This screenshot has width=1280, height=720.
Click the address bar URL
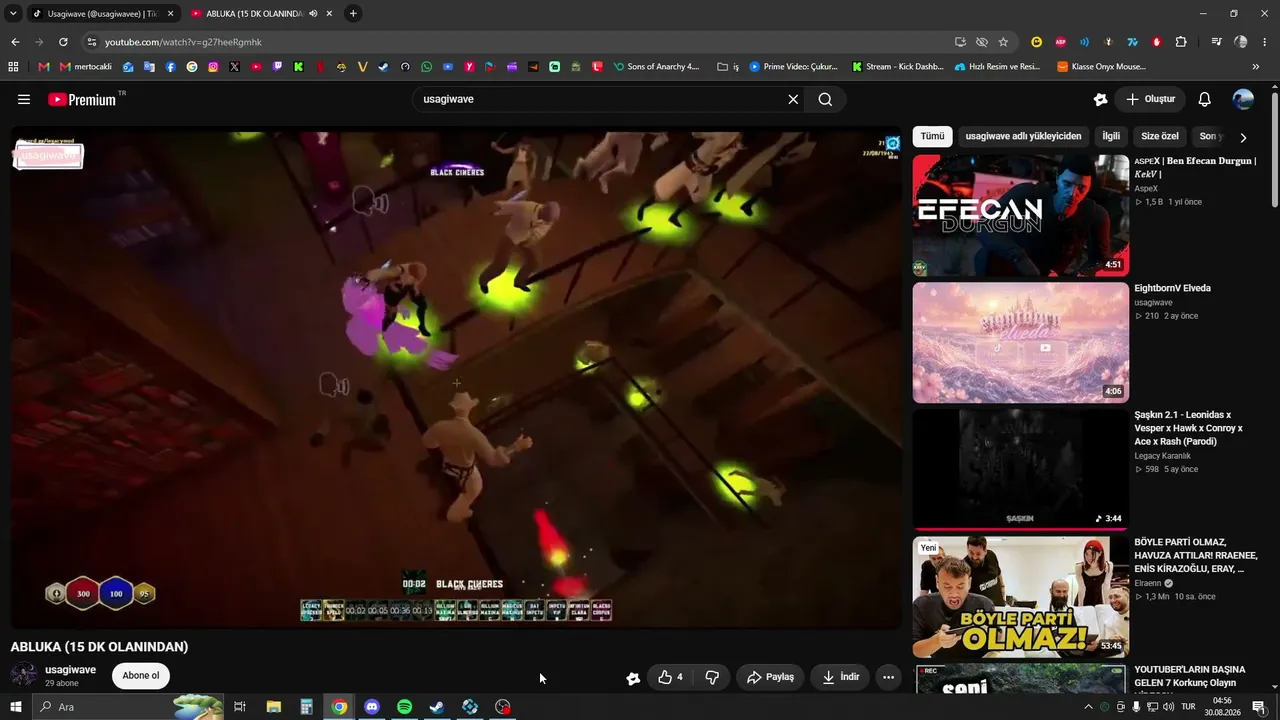point(183,42)
